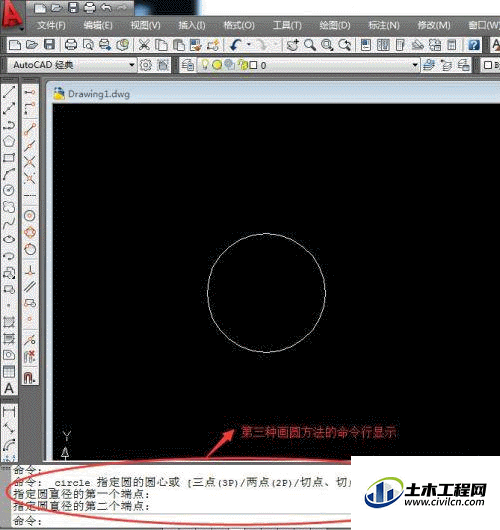The image size is (500, 530).
Task: Select the Multiline Text tool
Action: pyautogui.click(x=9, y=388)
